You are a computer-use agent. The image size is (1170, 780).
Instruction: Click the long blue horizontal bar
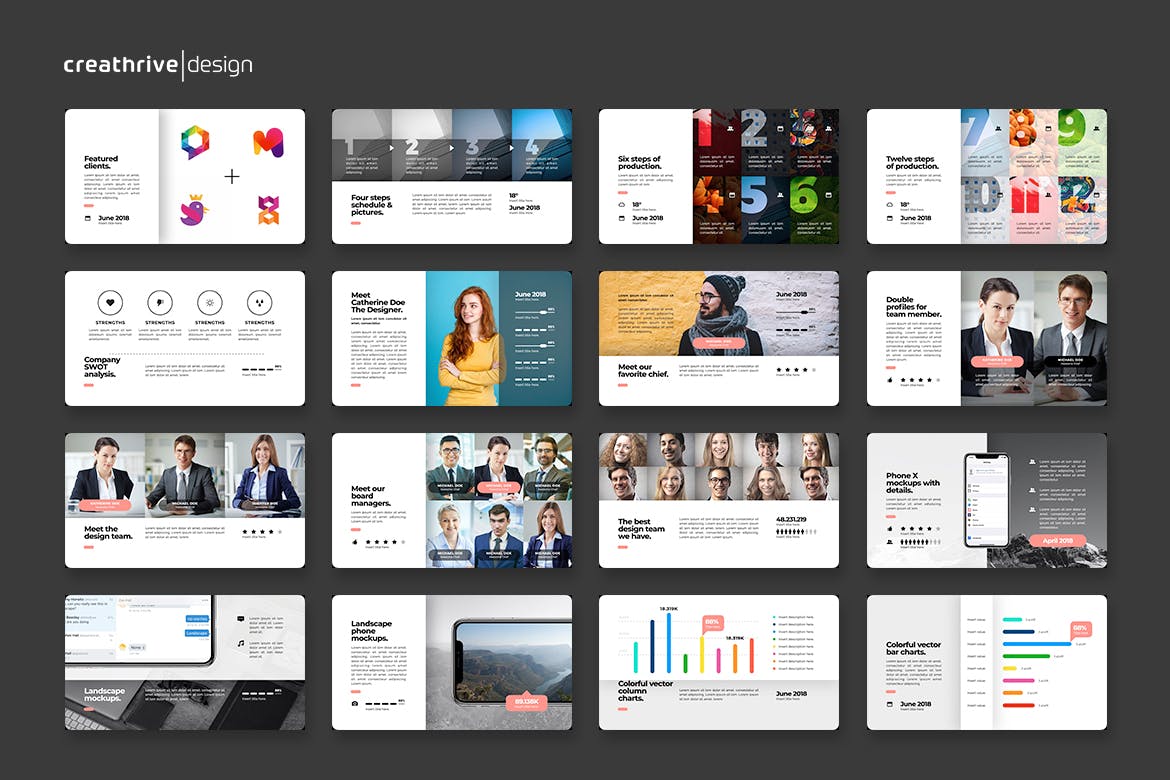click(1036, 644)
